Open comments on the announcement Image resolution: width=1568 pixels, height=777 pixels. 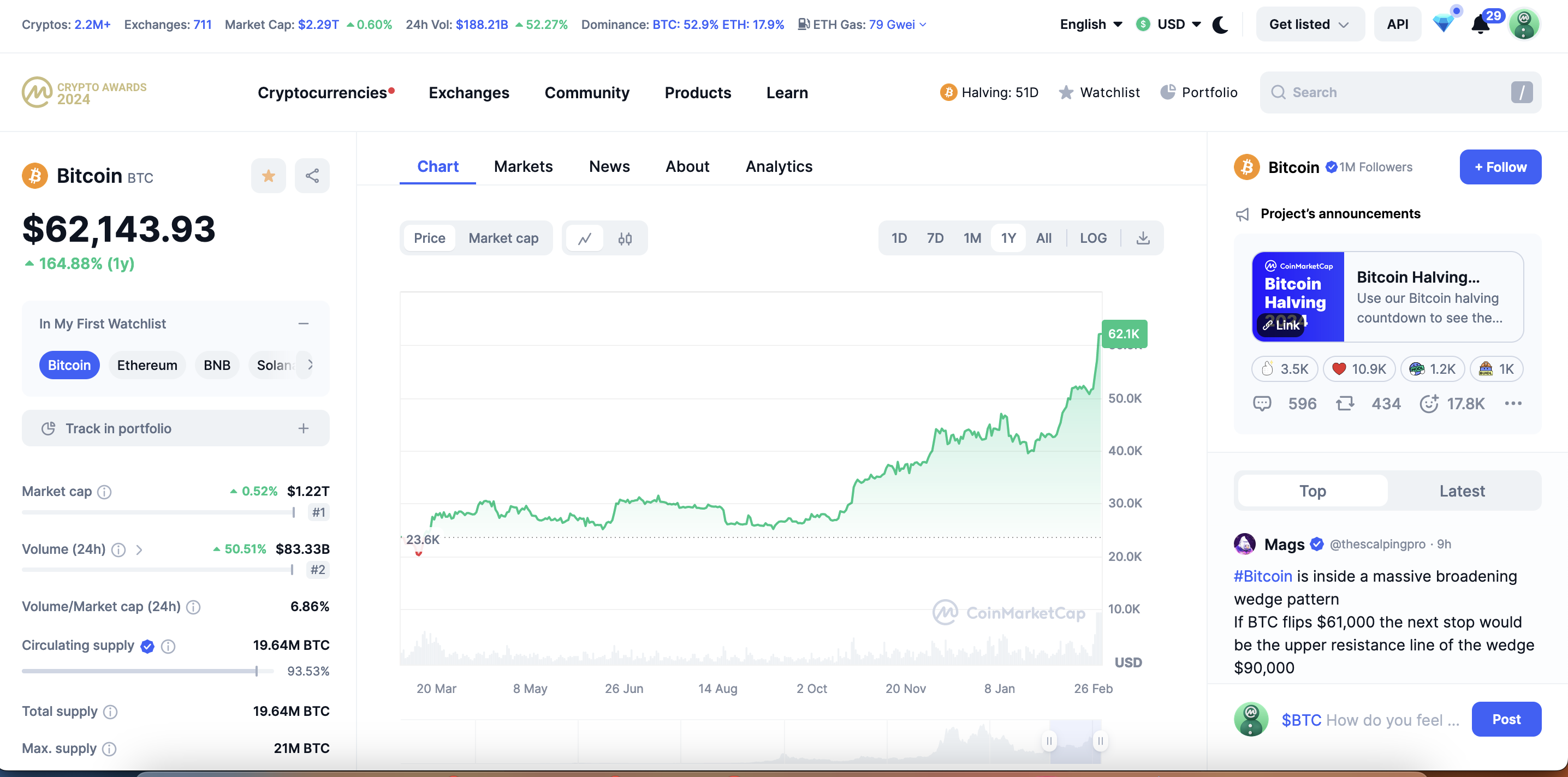1262,403
